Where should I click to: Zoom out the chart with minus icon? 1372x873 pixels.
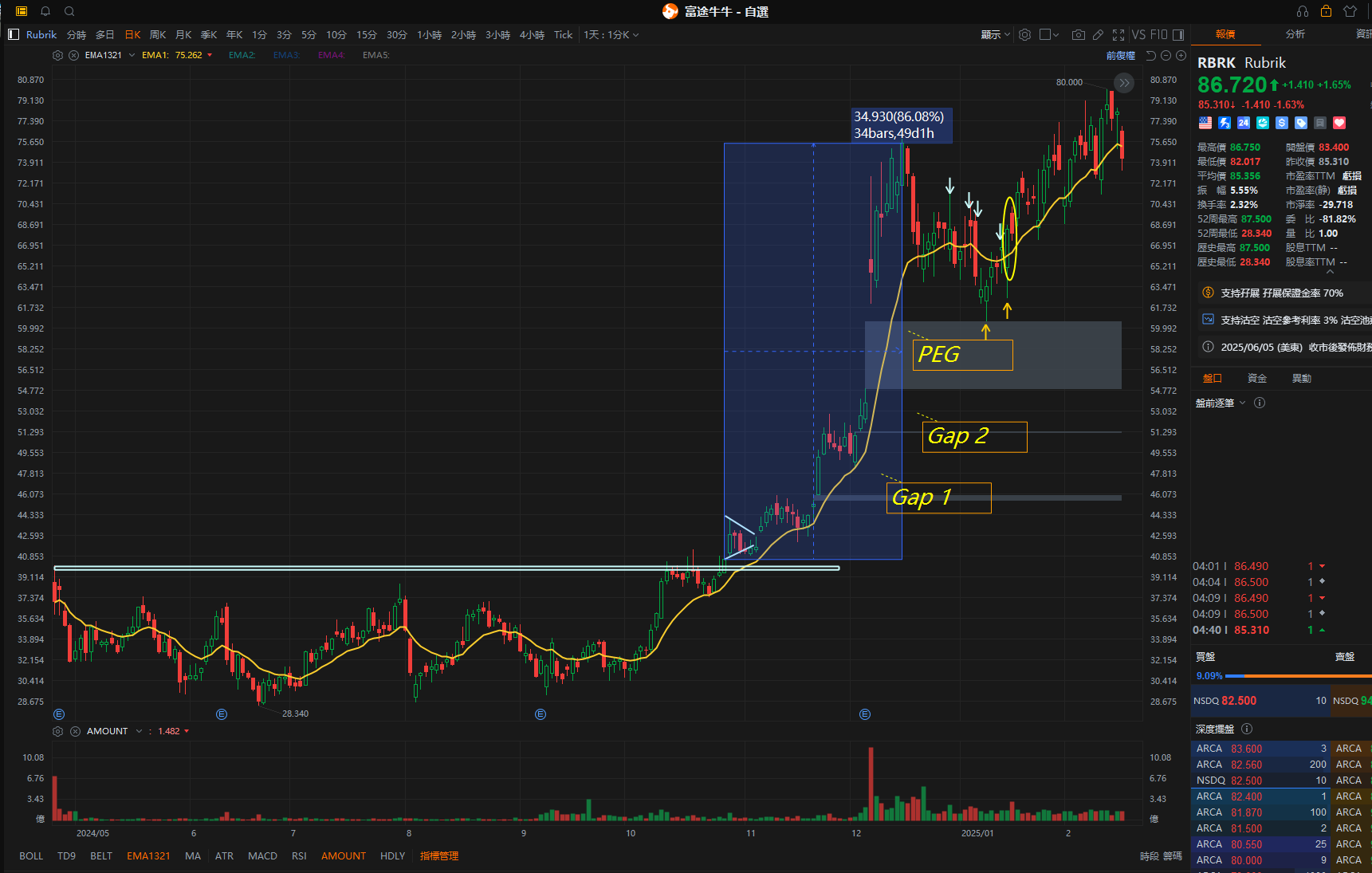1166,56
